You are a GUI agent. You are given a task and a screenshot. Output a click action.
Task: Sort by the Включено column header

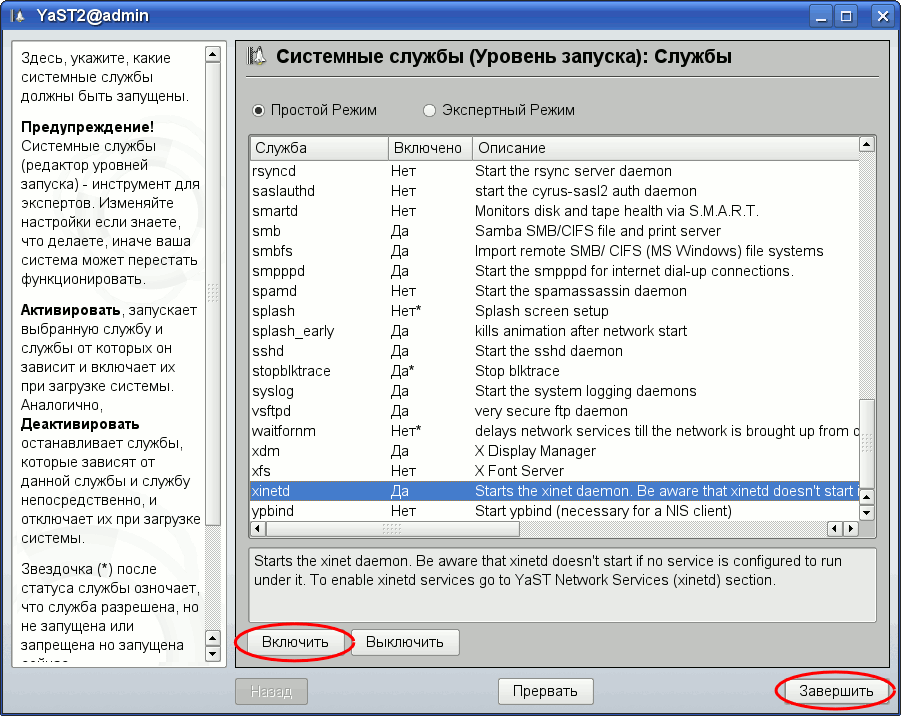[x=430, y=148]
